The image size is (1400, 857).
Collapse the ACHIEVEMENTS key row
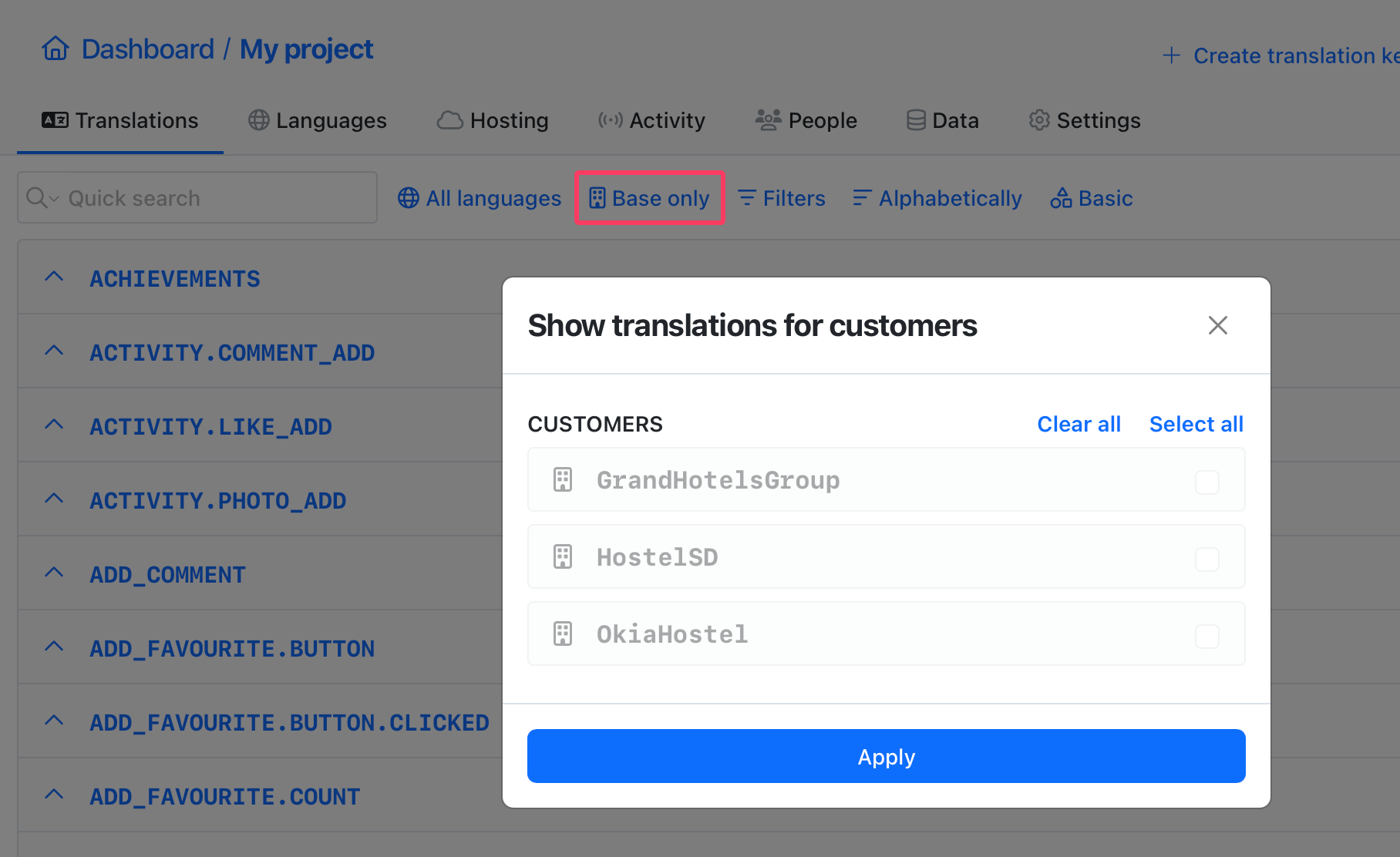click(x=54, y=277)
